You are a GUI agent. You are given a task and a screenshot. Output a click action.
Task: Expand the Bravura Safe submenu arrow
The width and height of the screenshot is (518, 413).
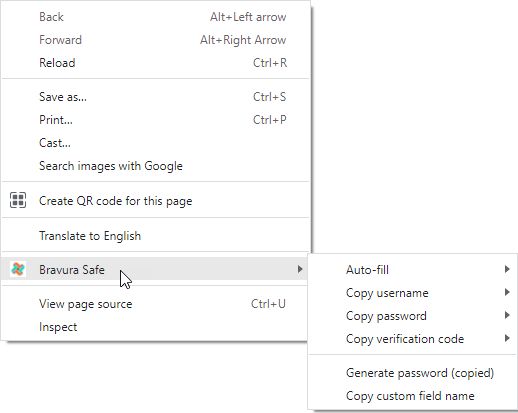300,269
